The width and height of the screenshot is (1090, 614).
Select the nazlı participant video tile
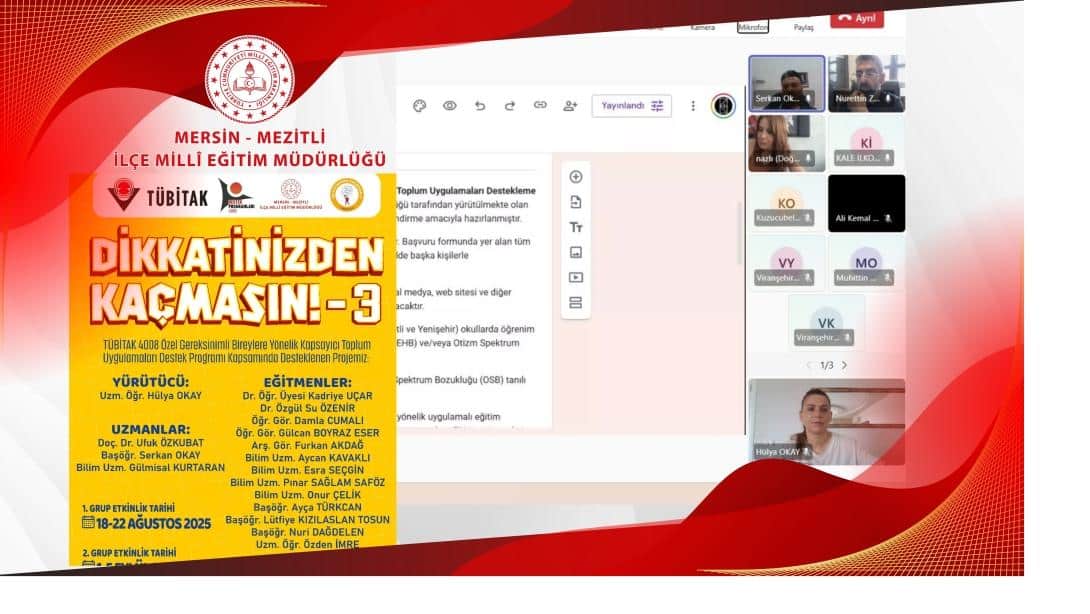pyautogui.click(x=787, y=143)
